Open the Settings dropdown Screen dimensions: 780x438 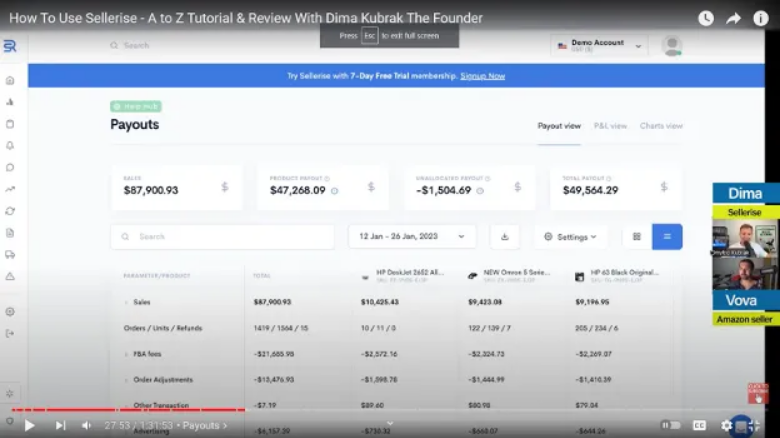(x=570, y=237)
